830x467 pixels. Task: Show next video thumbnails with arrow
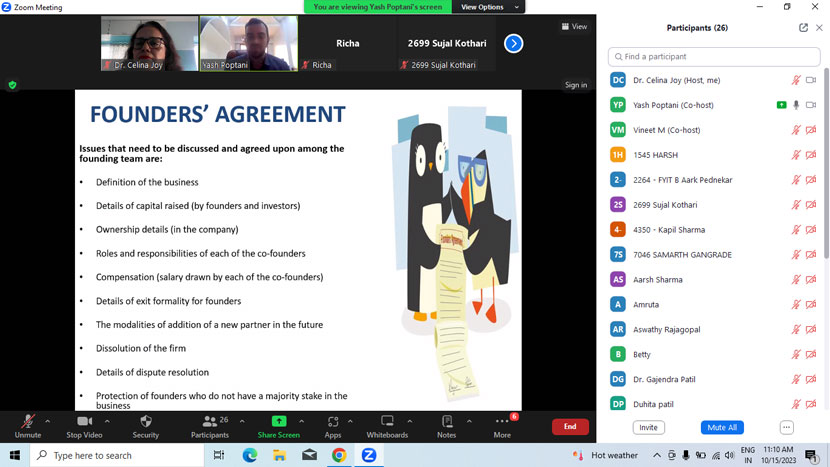513,43
